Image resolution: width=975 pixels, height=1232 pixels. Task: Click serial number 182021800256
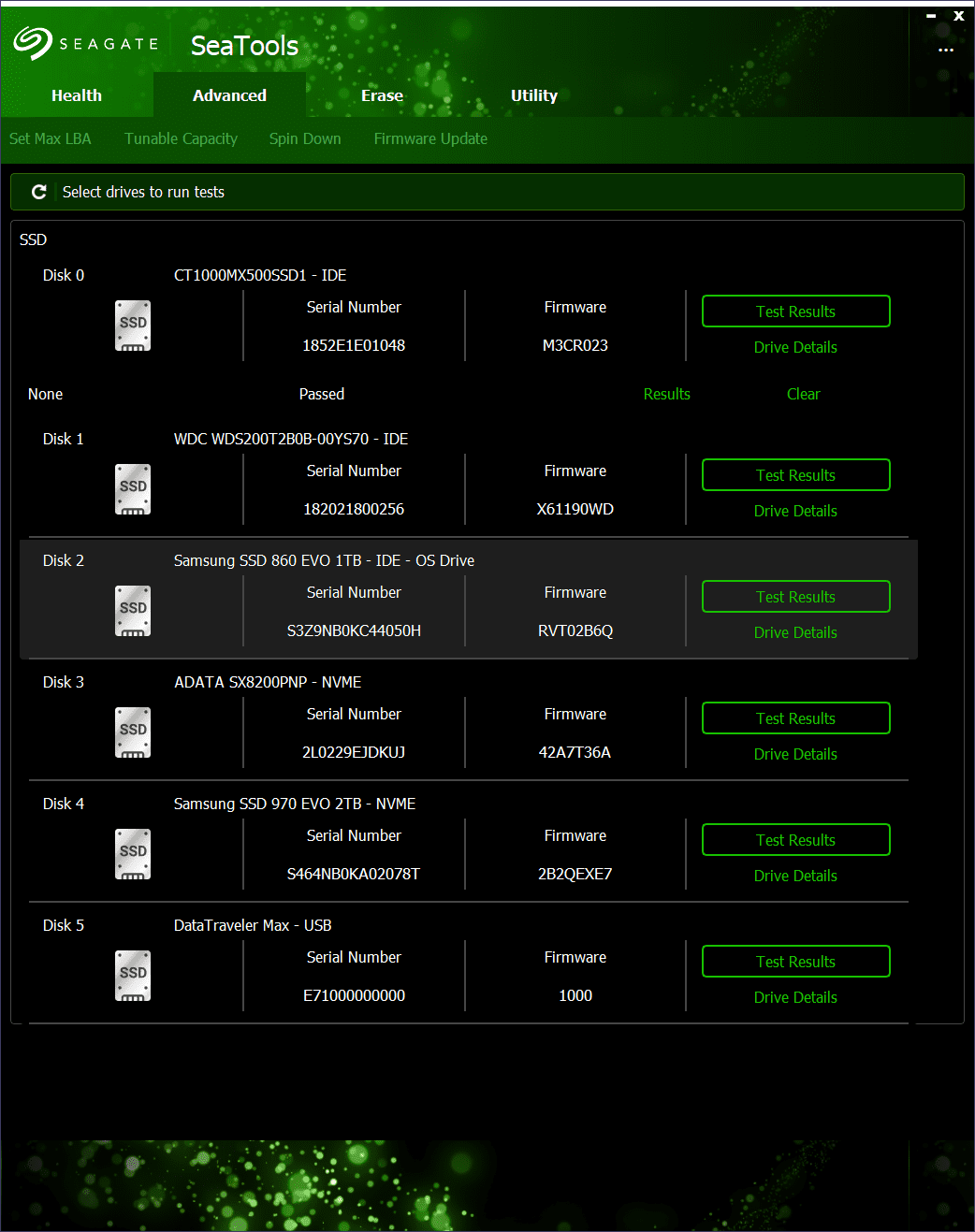coord(354,509)
